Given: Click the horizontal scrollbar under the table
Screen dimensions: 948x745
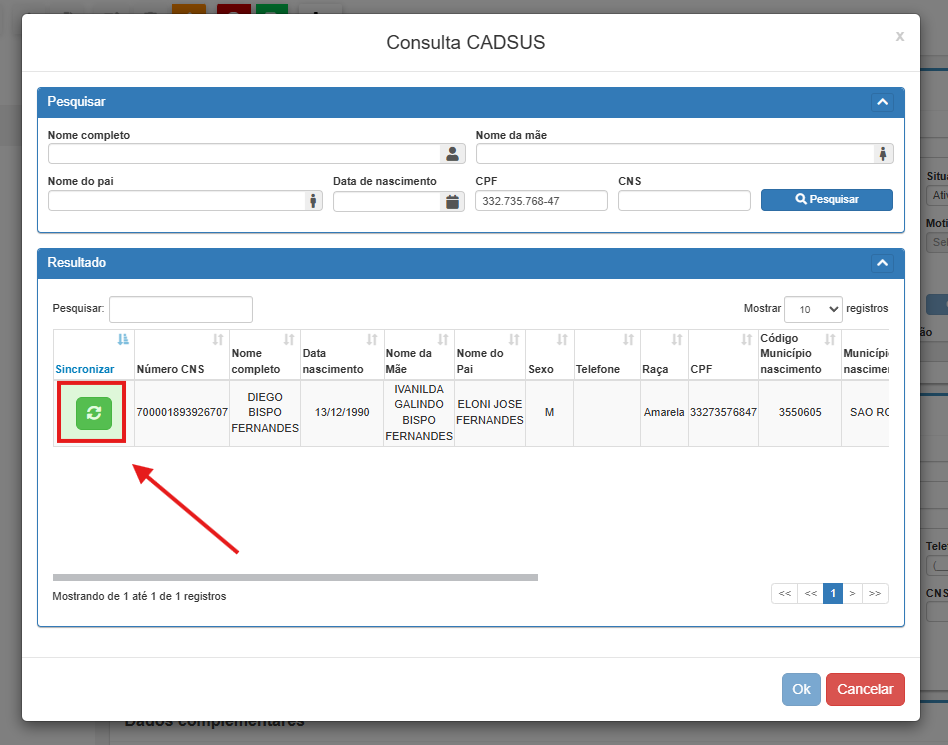Looking at the screenshot, I should [295, 577].
